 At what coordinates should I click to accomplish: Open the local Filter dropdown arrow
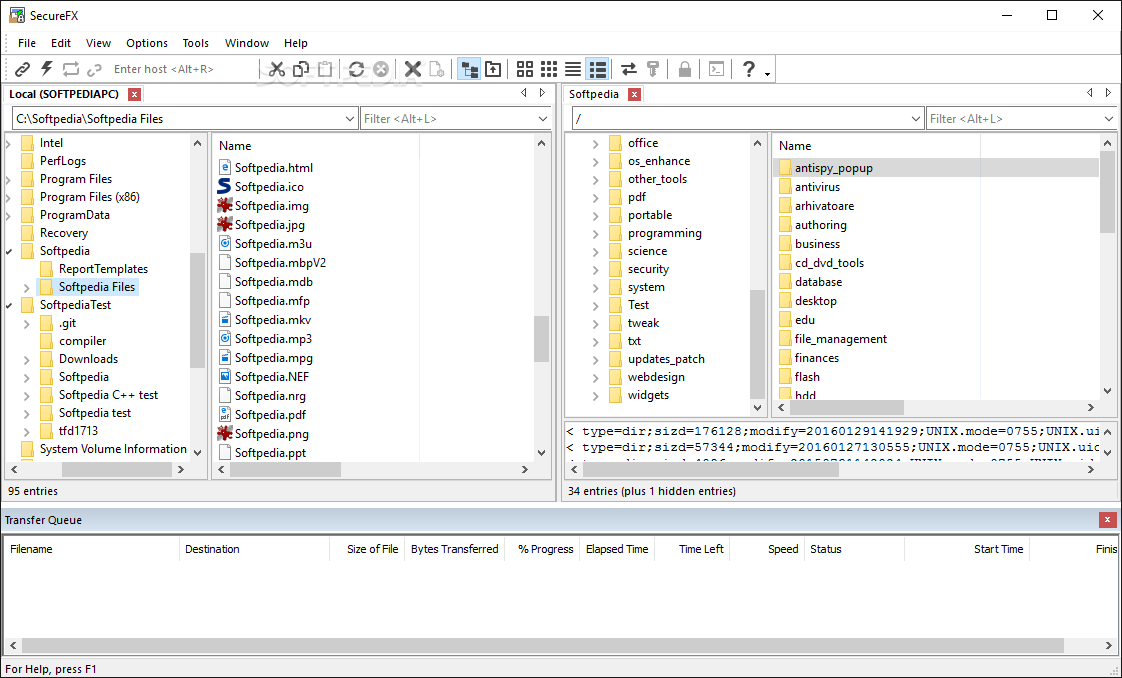pyautogui.click(x=542, y=119)
